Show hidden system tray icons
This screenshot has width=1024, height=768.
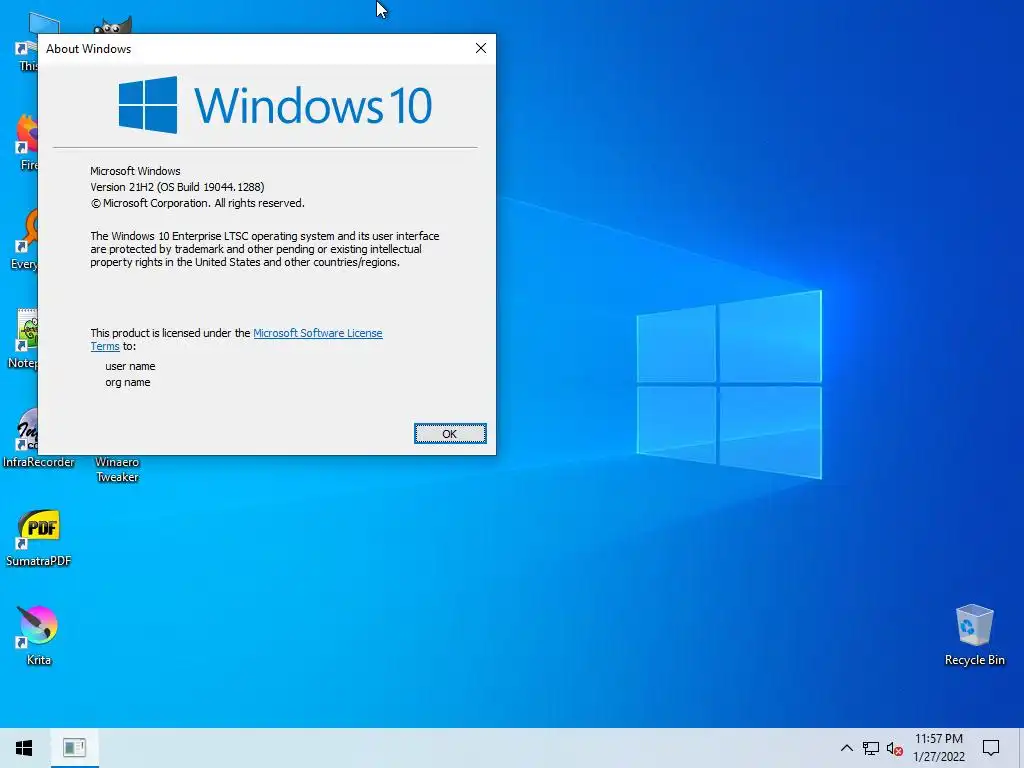846,748
